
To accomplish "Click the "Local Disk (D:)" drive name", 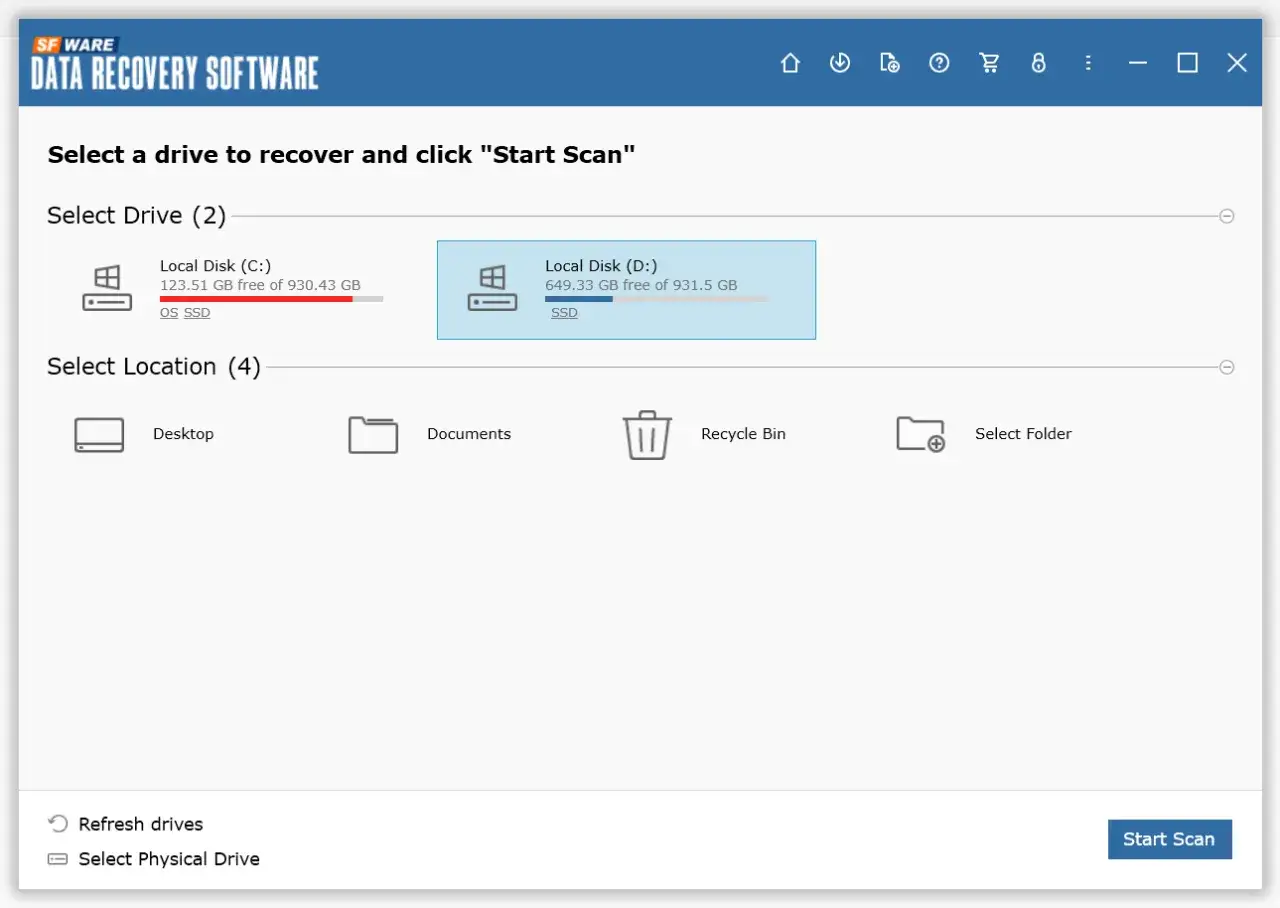I will (x=601, y=266).
